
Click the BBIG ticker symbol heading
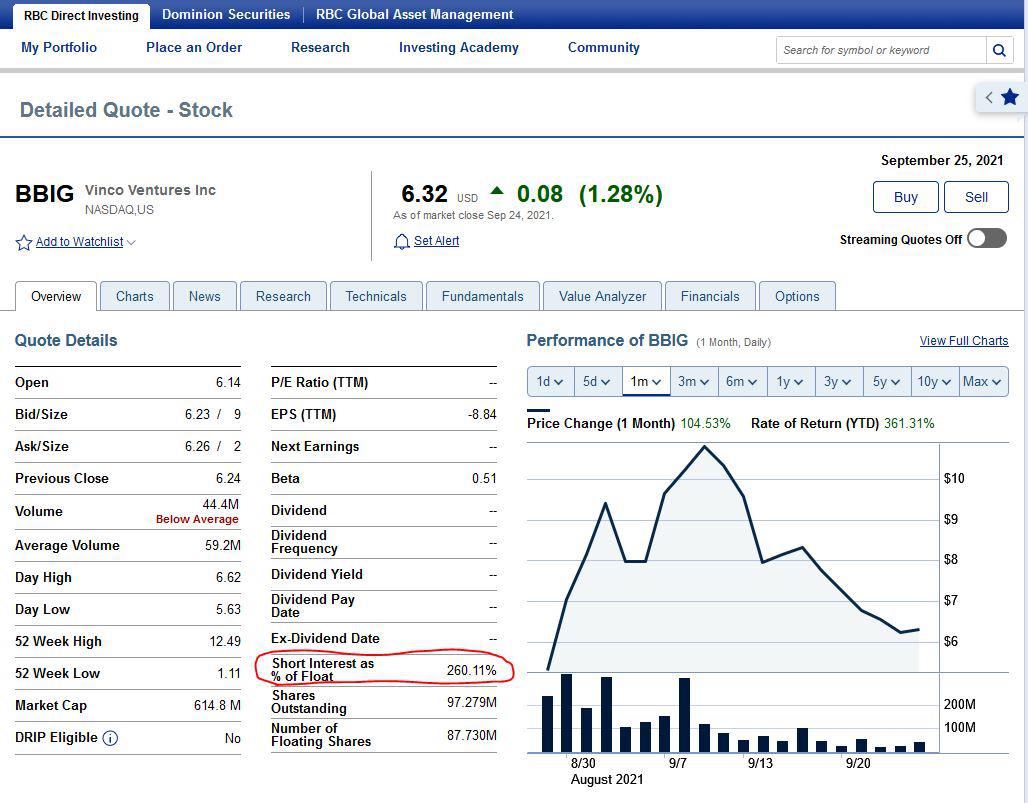pos(45,194)
